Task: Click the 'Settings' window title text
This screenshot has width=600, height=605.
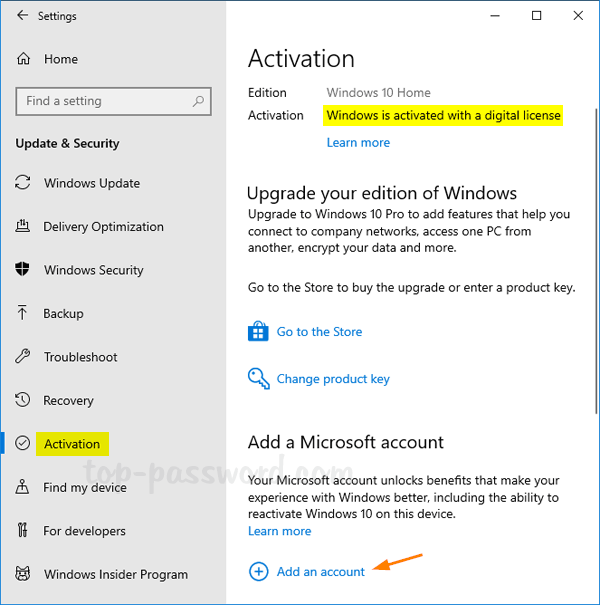Action: point(57,16)
